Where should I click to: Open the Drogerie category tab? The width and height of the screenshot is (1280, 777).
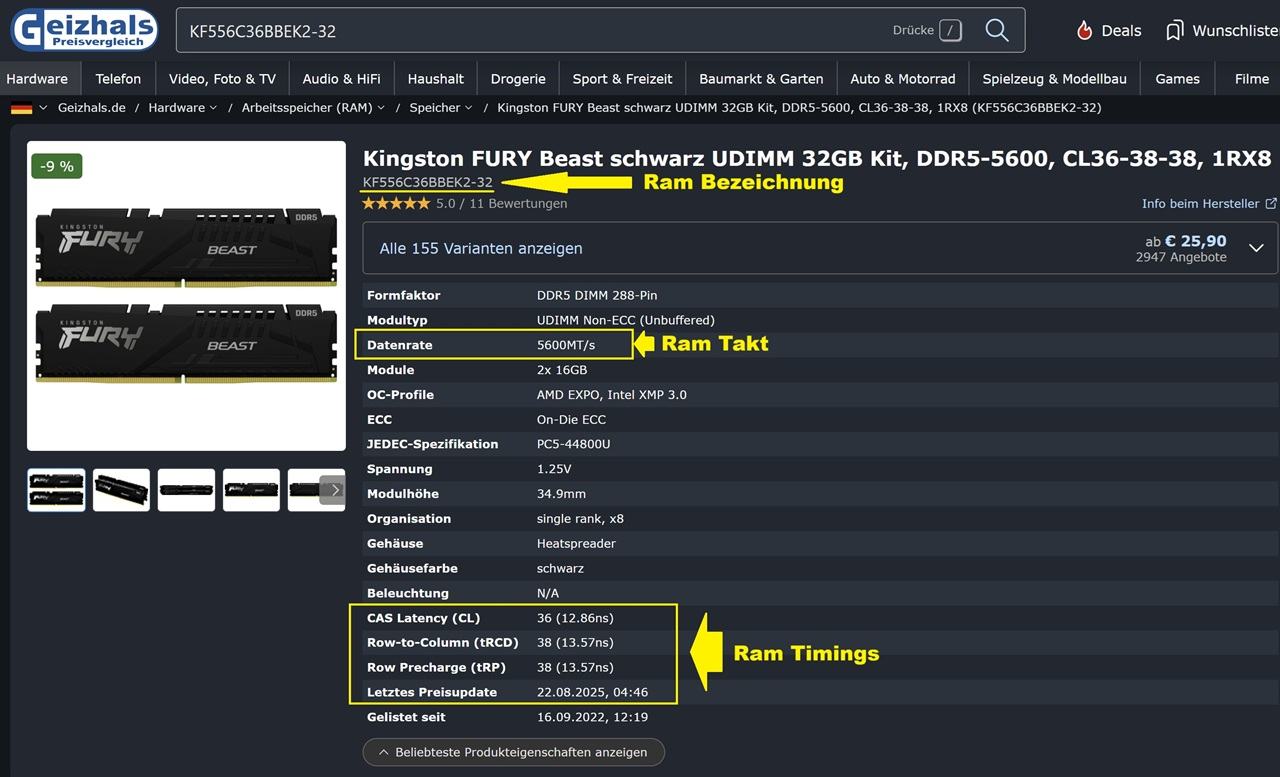[518, 79]
